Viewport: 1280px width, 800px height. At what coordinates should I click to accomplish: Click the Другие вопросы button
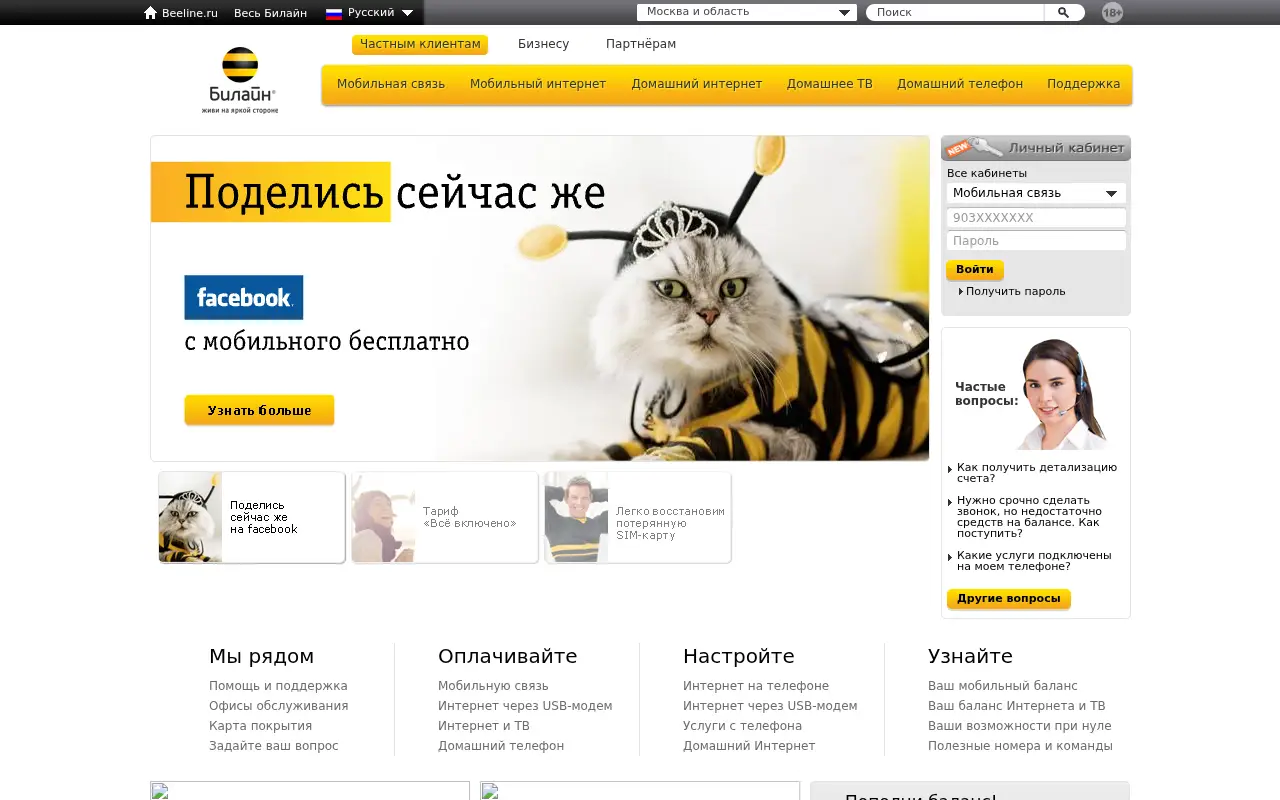tap(1009, 599)
